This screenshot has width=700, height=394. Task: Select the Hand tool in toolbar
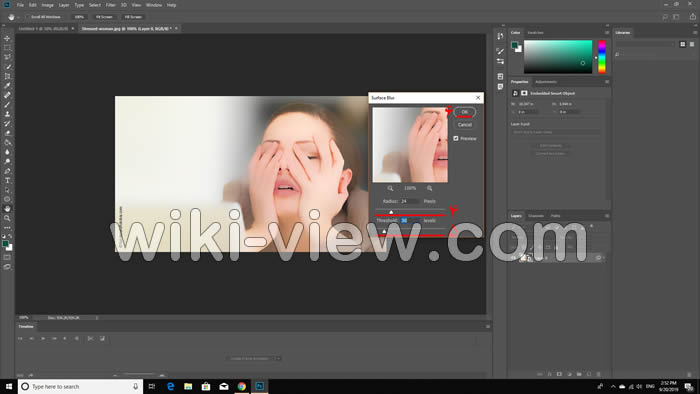(x=7, y=209)
